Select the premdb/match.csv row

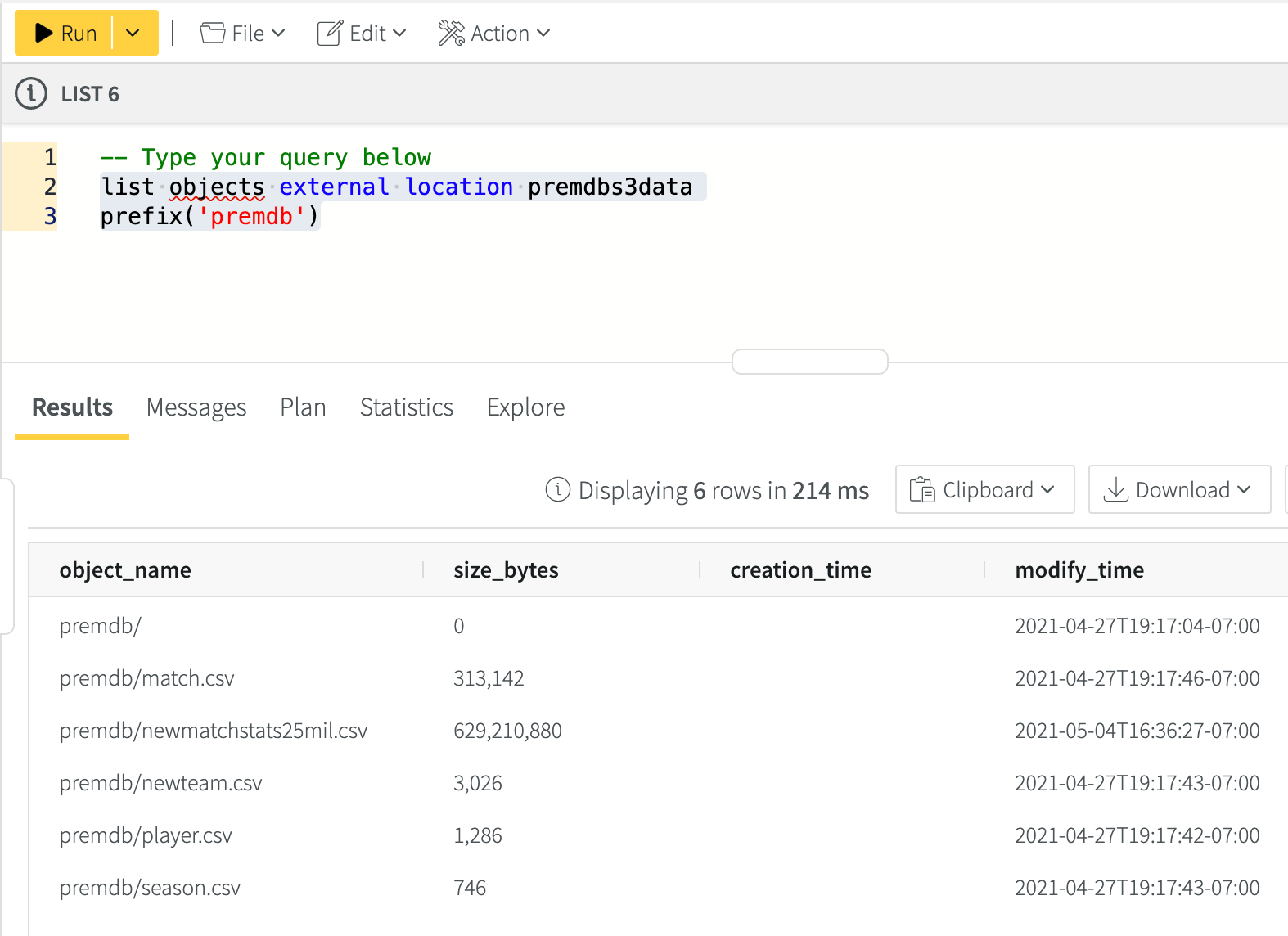point(147,678)
